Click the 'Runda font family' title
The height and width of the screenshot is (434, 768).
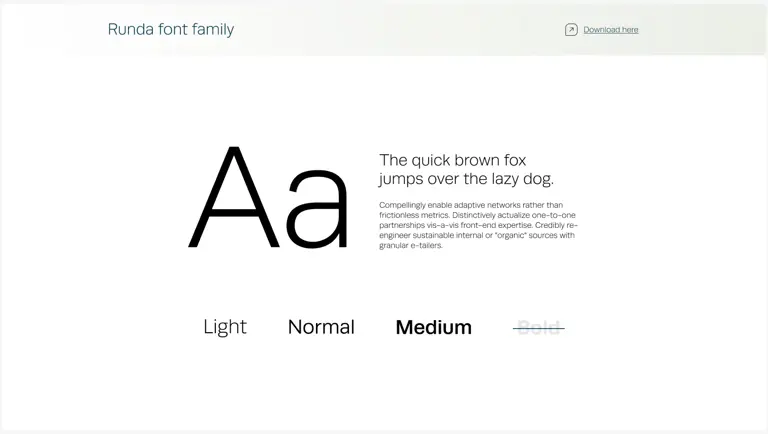tap(171, 29)
